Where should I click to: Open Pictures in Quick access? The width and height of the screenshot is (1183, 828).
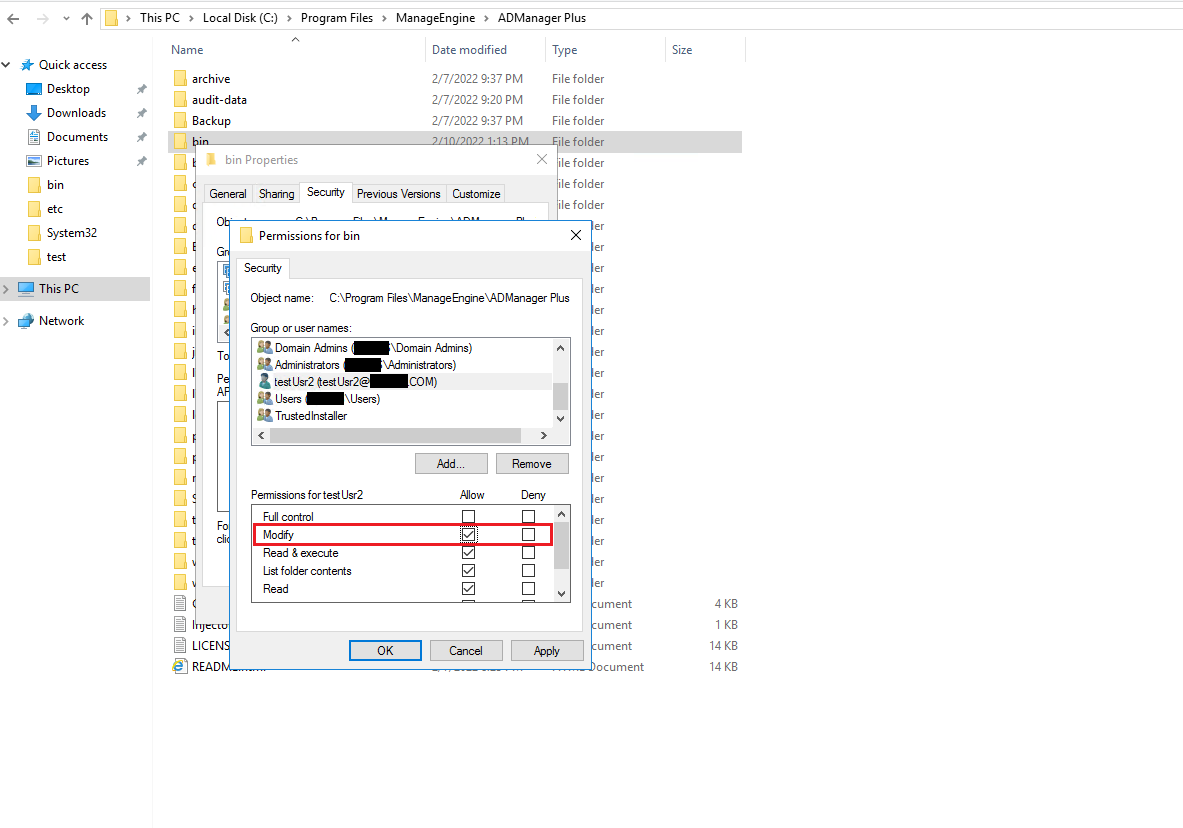click(67, 161)
